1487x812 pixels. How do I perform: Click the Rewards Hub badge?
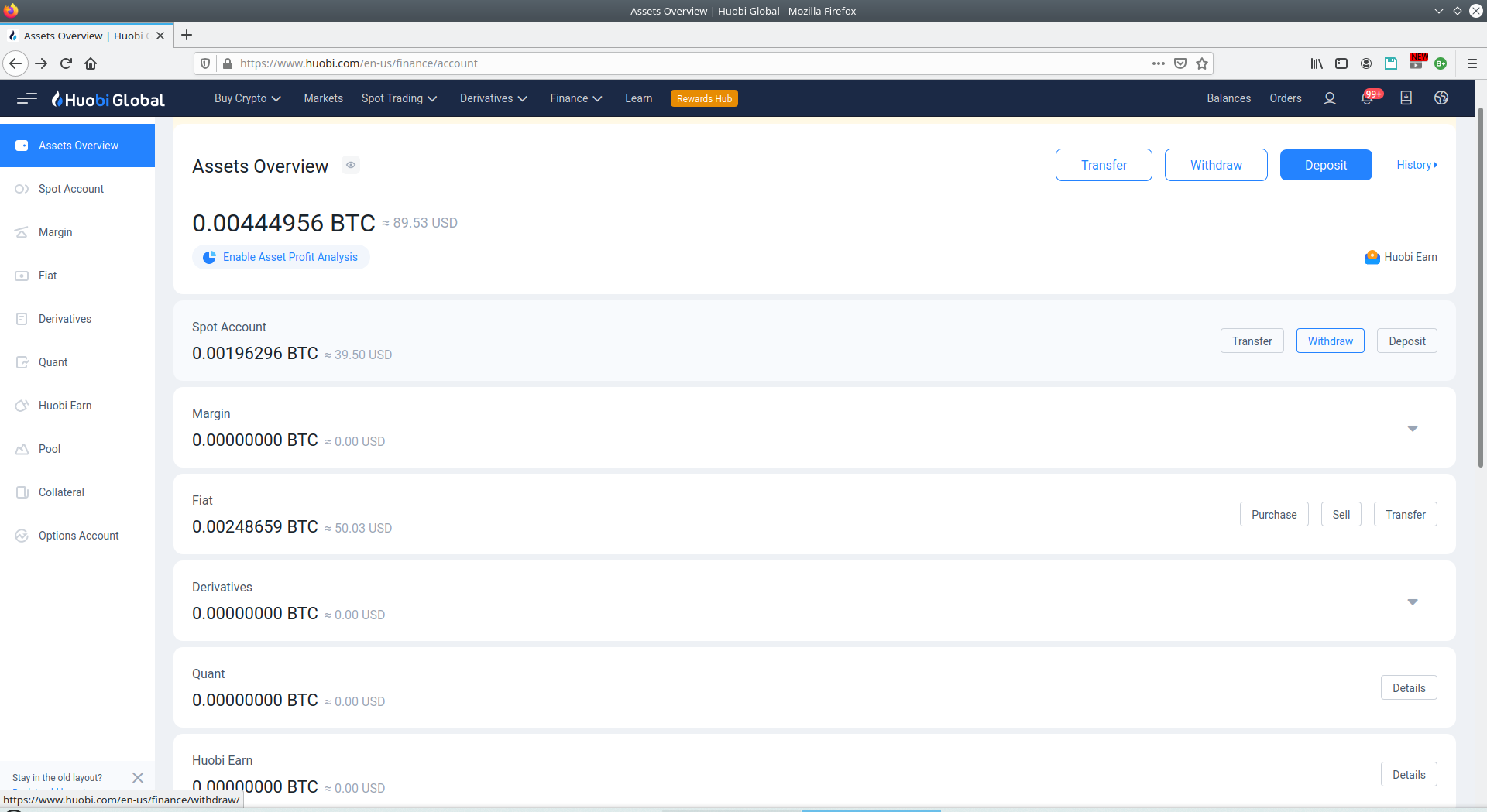pyautogui.click(x=704, y=98)
